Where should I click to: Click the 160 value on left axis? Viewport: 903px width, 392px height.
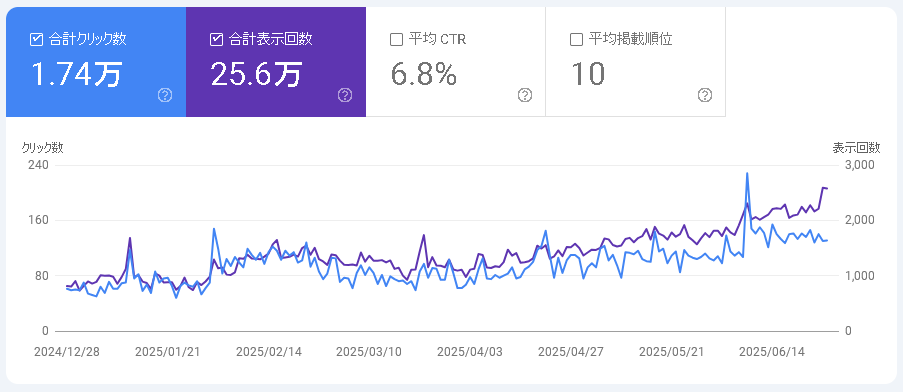pyautogui.click(x=38, y=220)
